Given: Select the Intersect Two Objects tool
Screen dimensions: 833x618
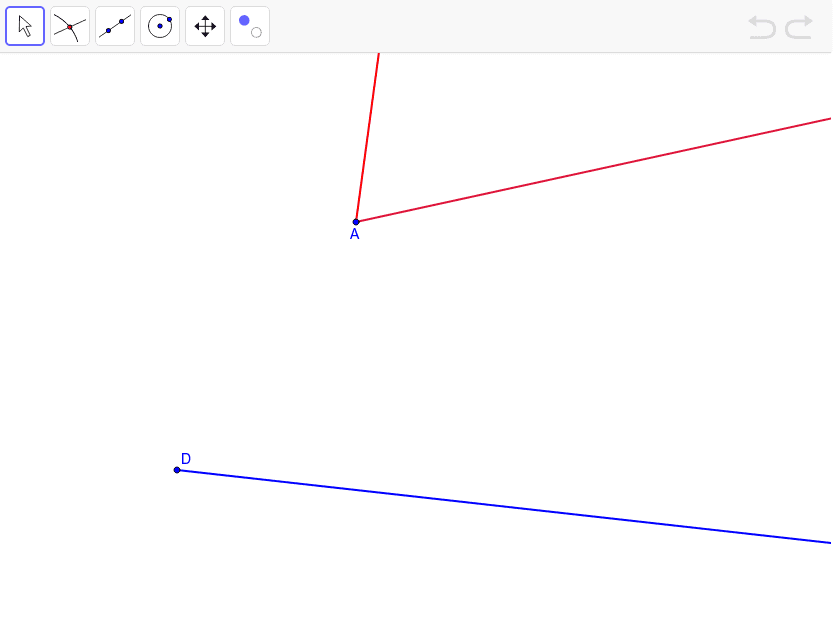Looking at the screenshot, I should (69, 25).
